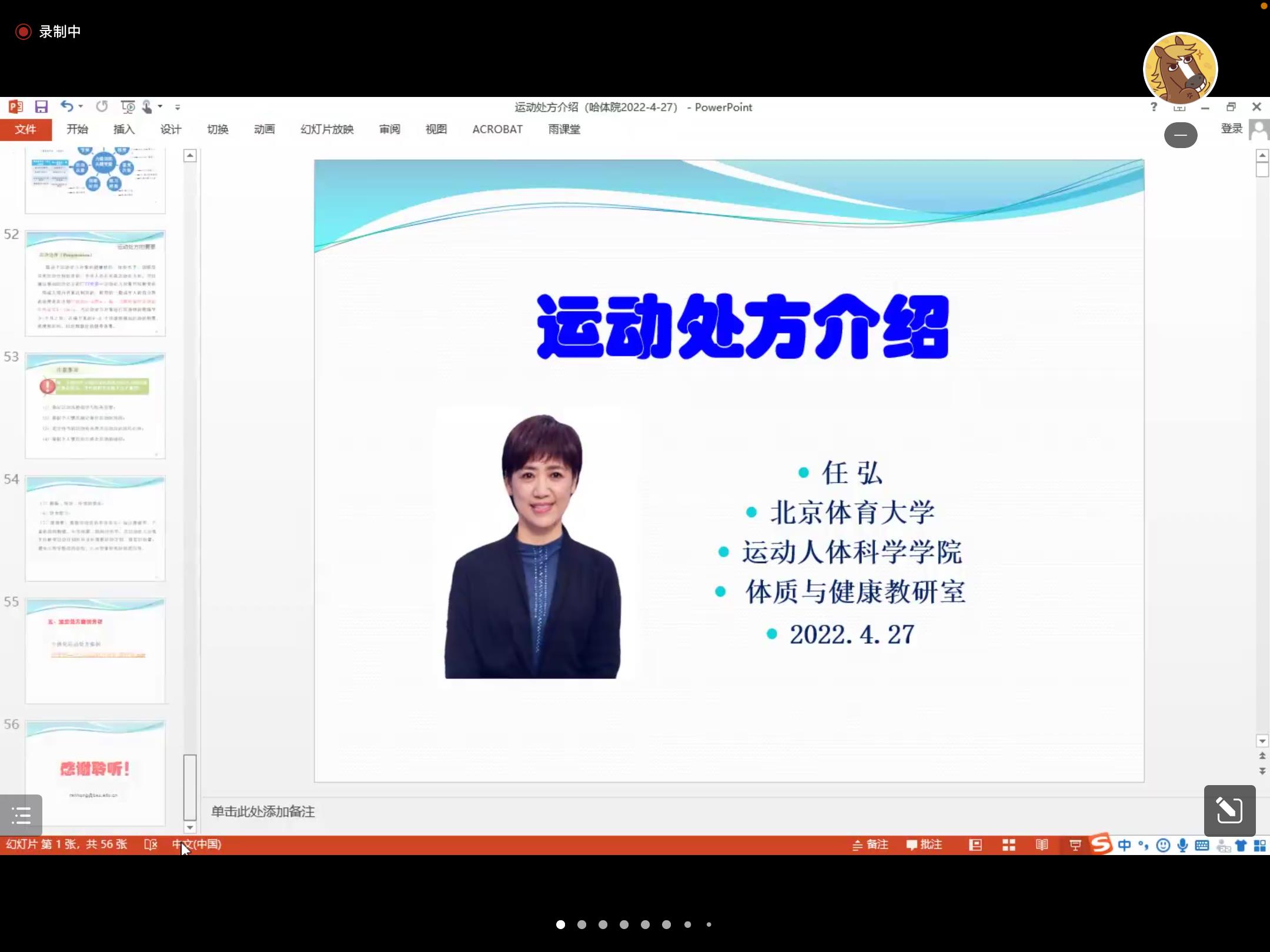Switch to the 设计 ribbon tab
The image size is (1270, 952).
171,129
